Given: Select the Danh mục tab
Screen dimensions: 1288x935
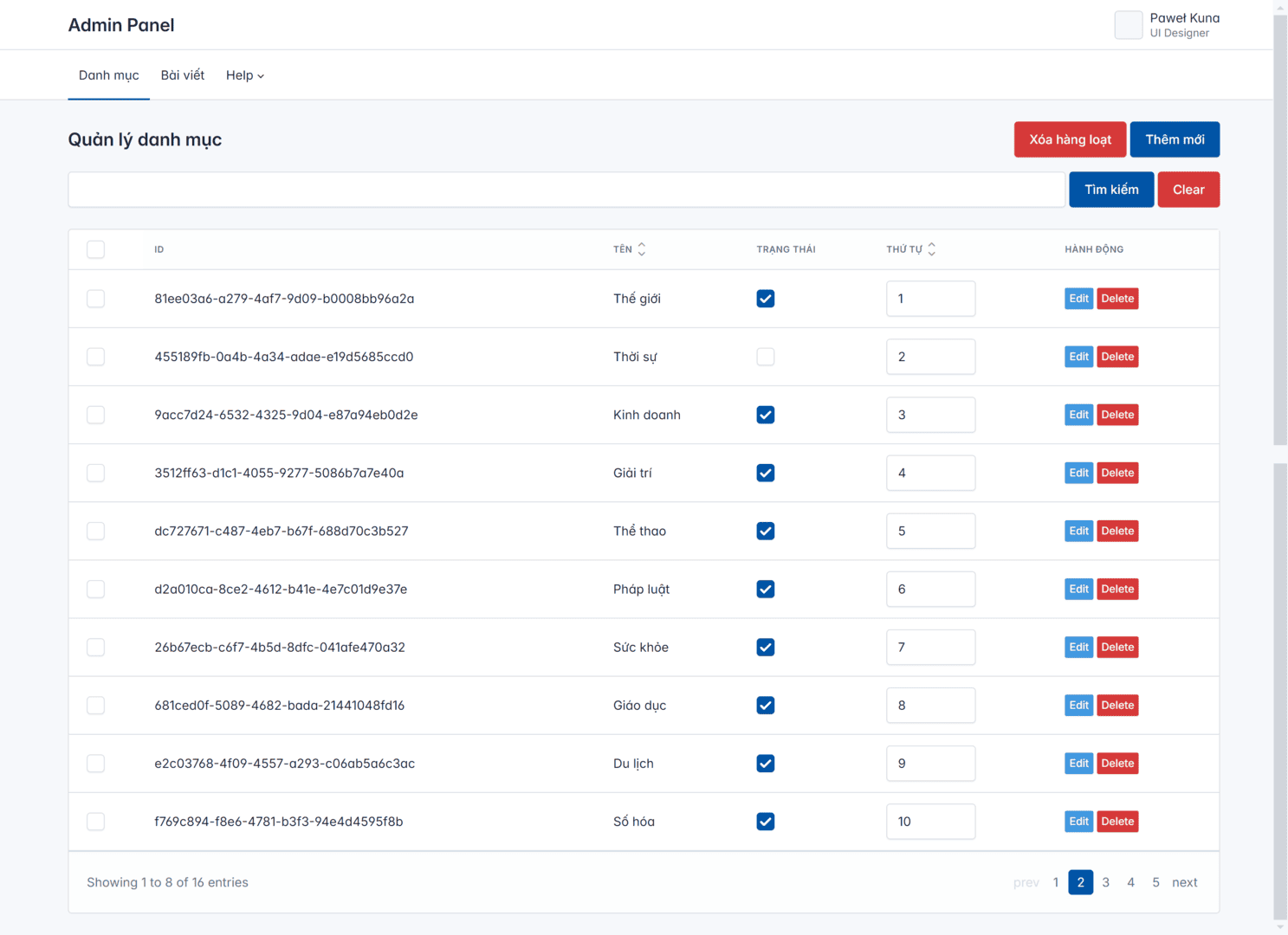Looking at the screenshot, I should (x=108, y=75).
